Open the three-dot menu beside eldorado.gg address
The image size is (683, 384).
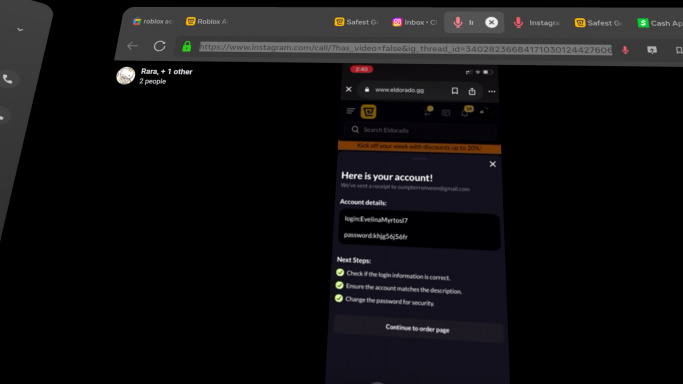(x=492, y=91)
